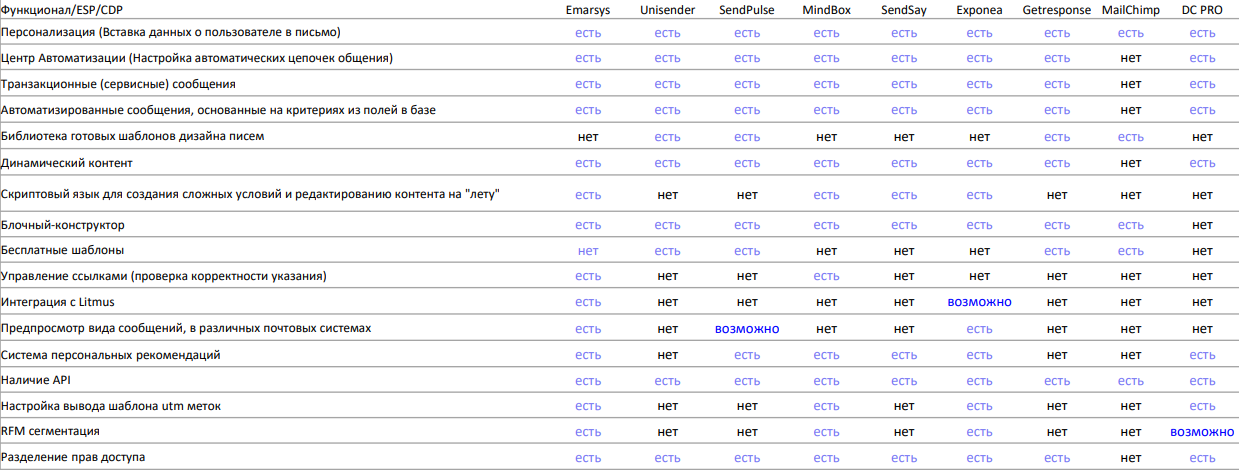Click blue "нет" link in Emarsys column
This screenshot has width=1239, height=470.
588,250
